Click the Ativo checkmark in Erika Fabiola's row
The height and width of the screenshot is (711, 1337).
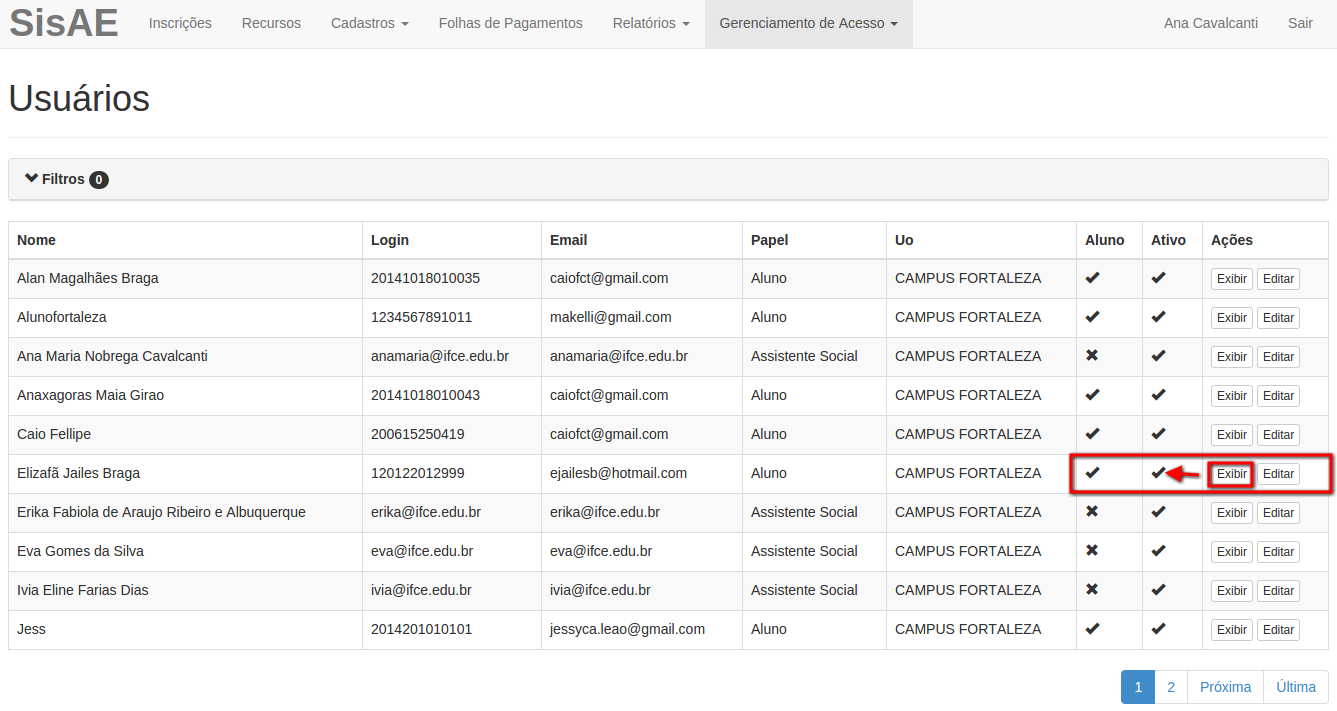tap(1158, 512)
